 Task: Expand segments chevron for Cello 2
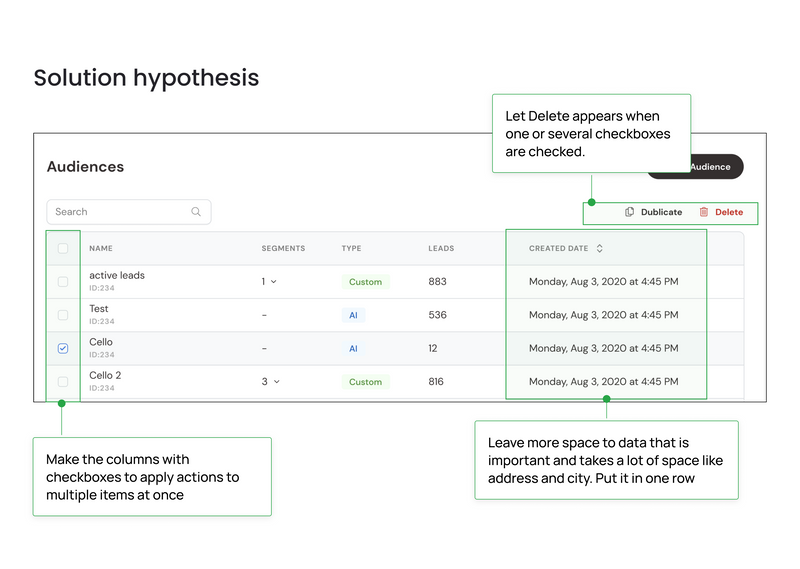coord(277,382)
